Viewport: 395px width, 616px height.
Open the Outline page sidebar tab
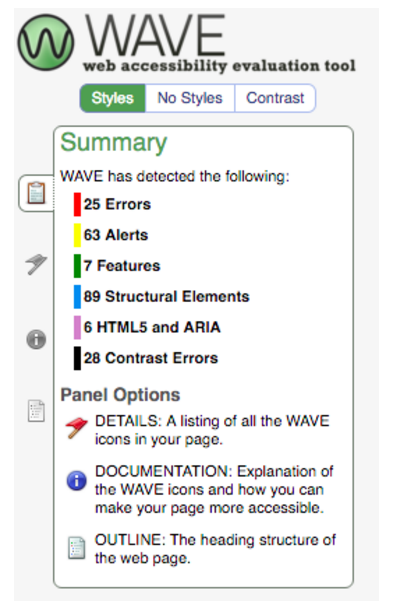[x=36, y=411]
